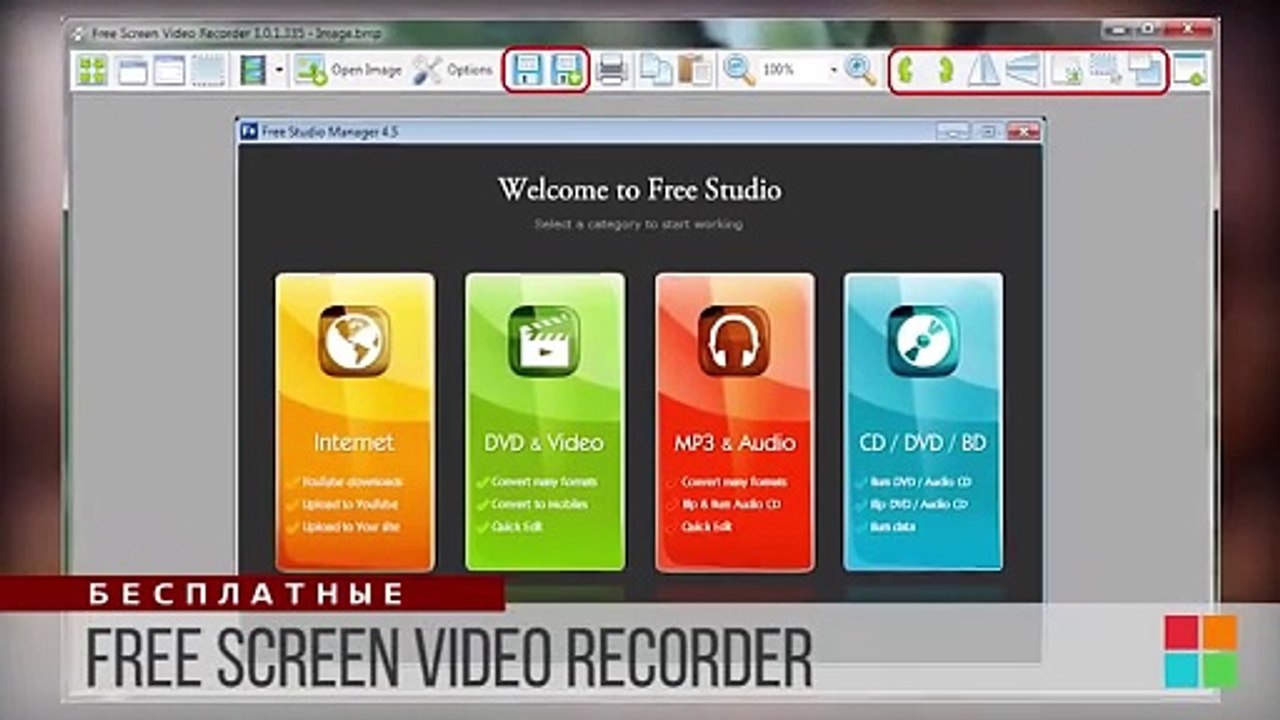Open the Options settings
Viewport: 1280px width, 720px height.
click(x=453, y=70)
